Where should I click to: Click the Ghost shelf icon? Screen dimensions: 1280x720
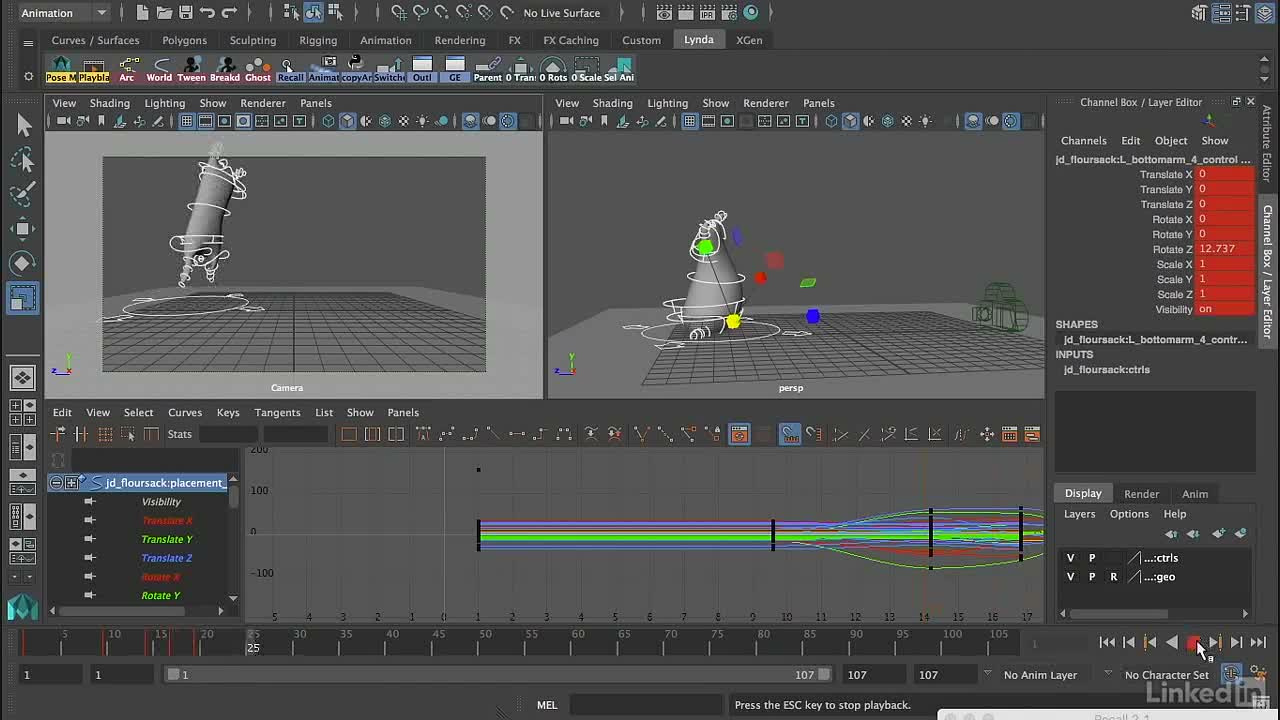[258, 69]
